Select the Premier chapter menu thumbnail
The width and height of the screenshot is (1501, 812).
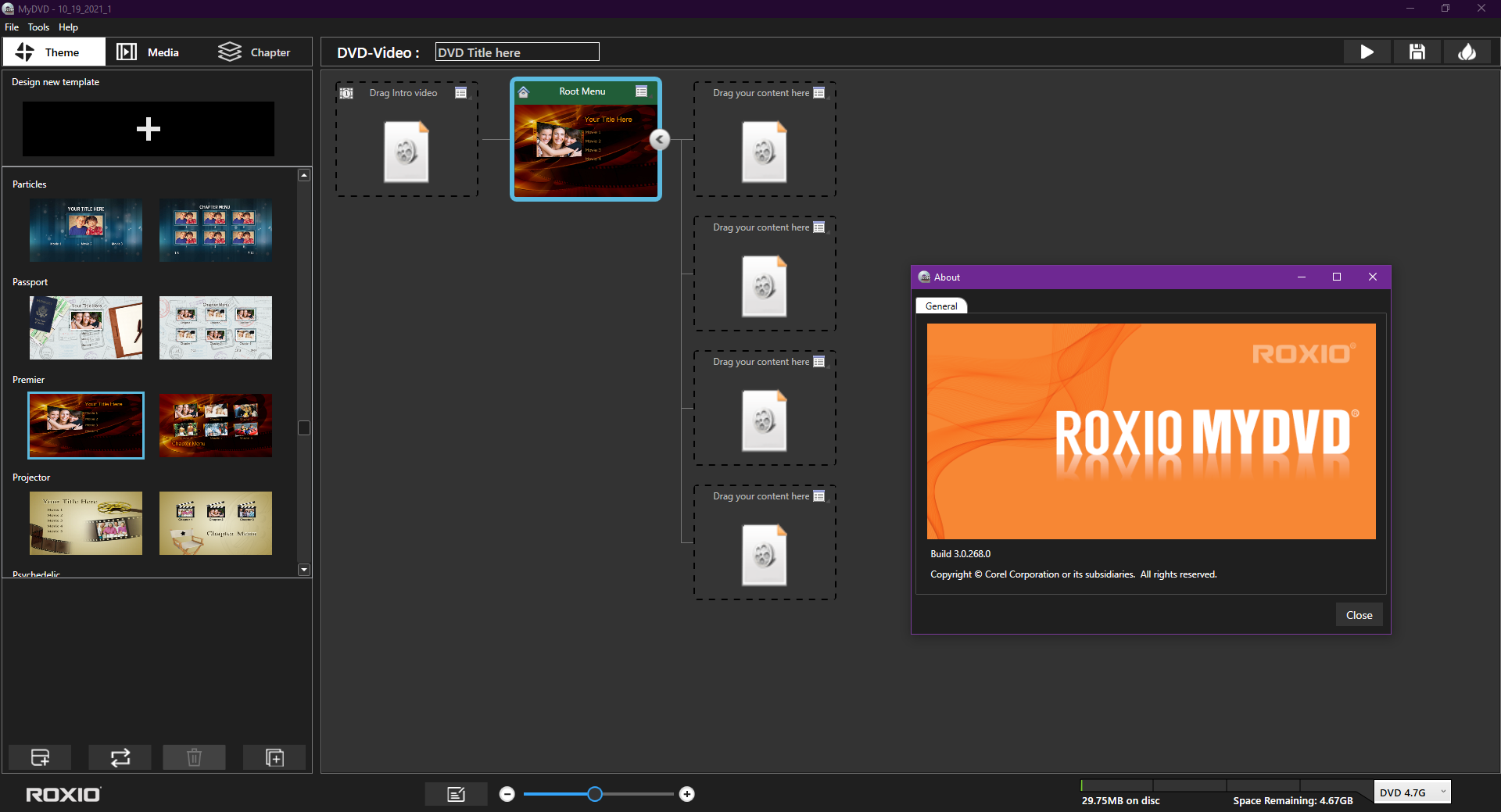click(216, 425)
